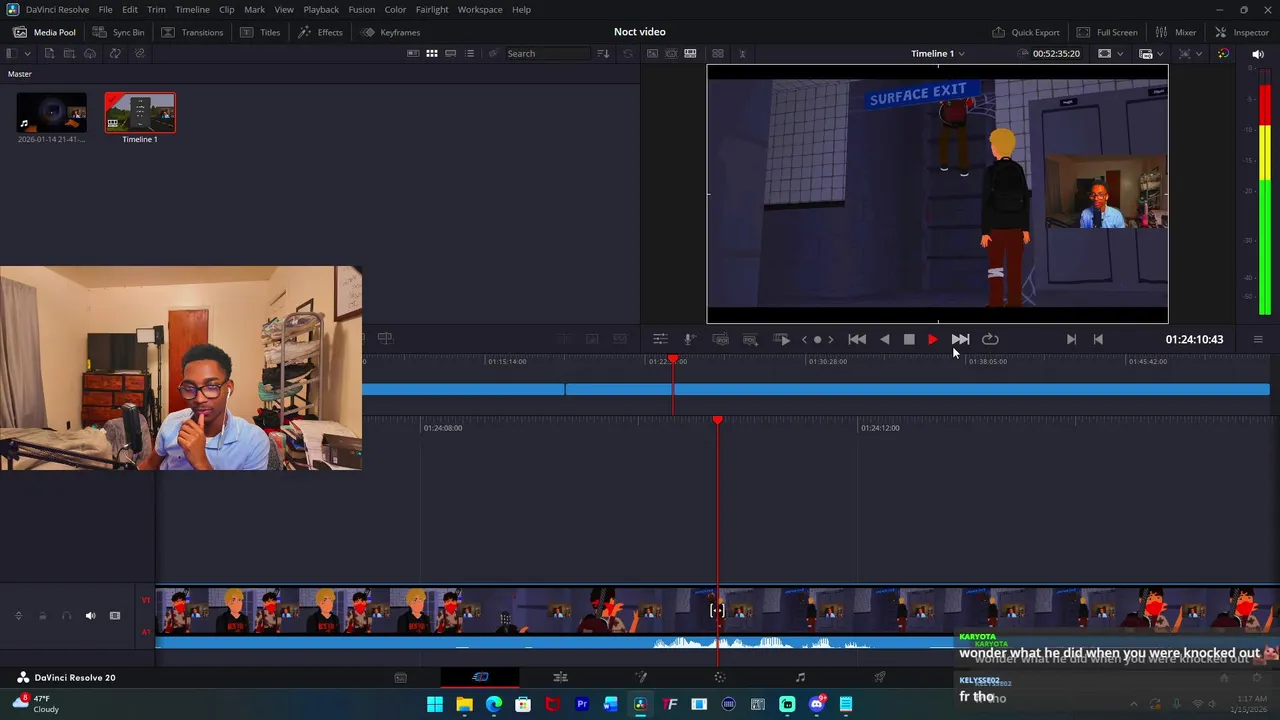Click the viewer timecode 00:52:35:20 field
This screenshot has height=720, width=1280.
[1056, 53]
